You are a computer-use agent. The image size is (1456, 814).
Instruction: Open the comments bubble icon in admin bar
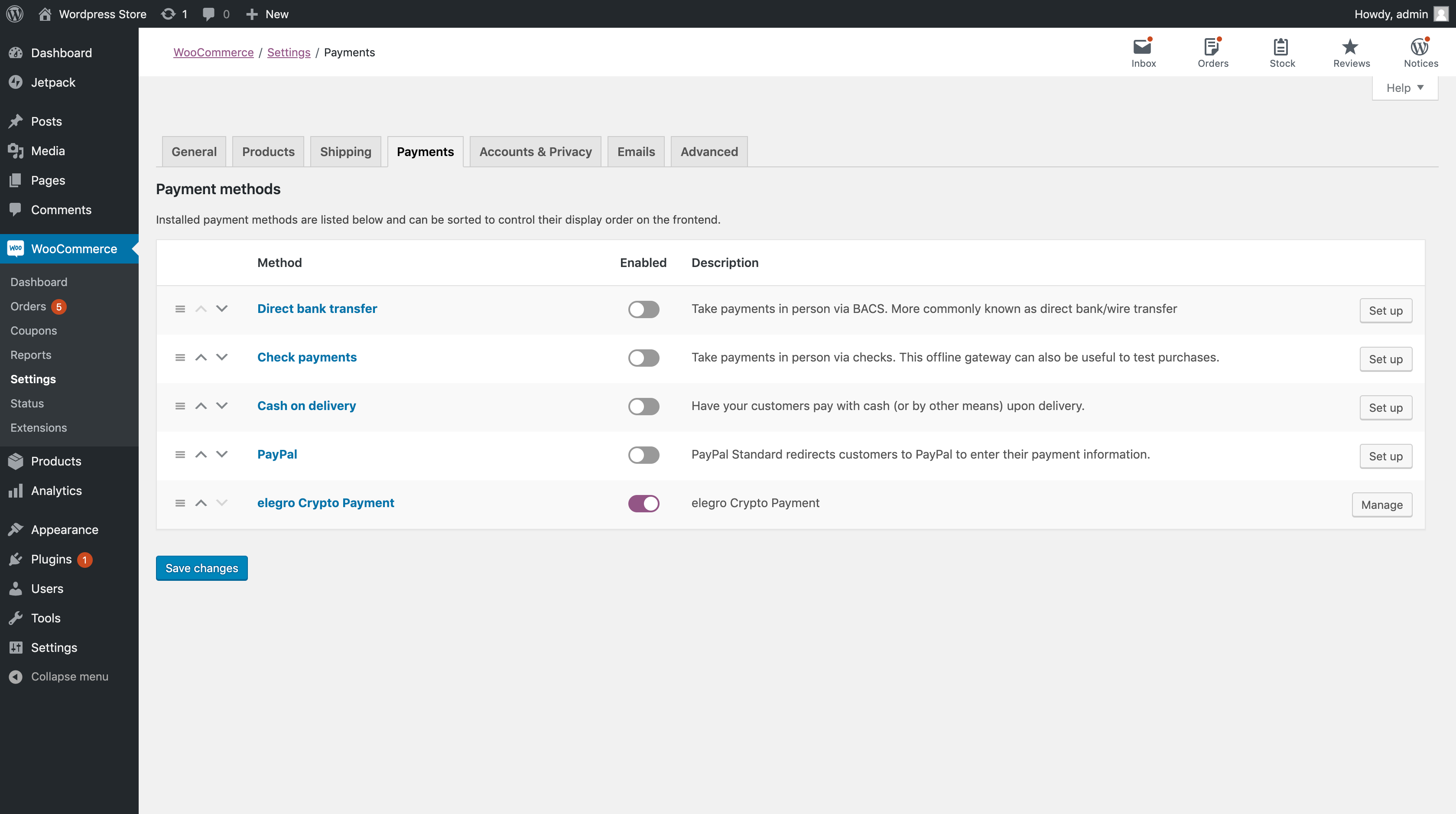[208, 13]
